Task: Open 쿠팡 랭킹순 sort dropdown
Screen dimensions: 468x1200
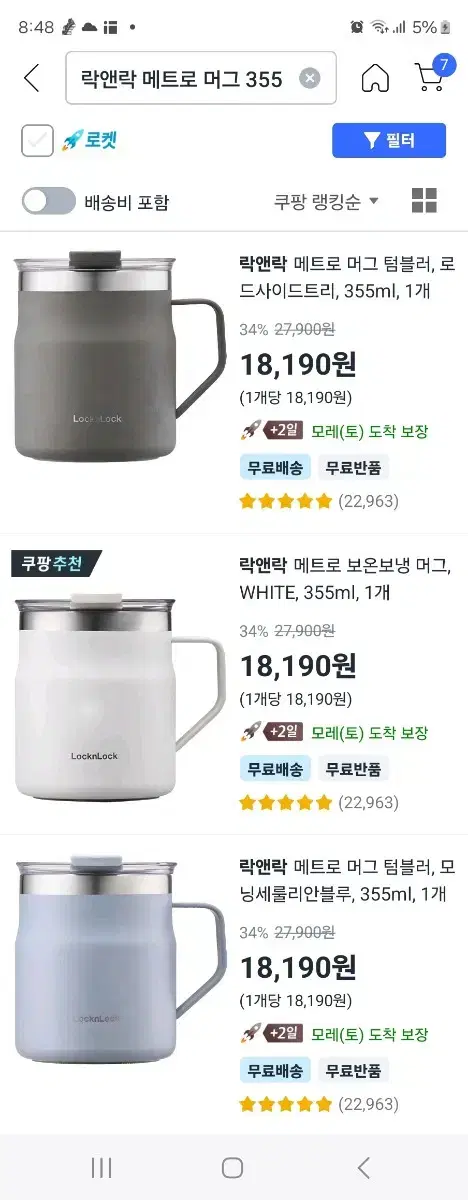Action: [x=327, y=201]
